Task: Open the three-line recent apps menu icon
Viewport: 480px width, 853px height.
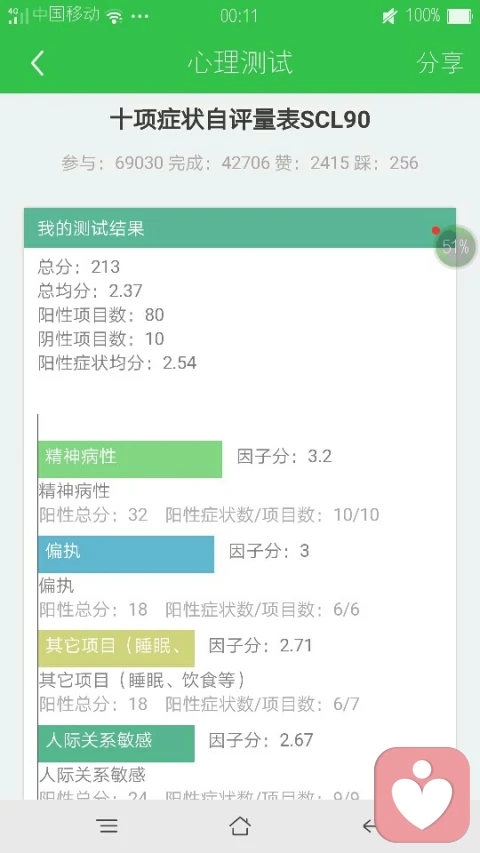Action: [108, 826]
